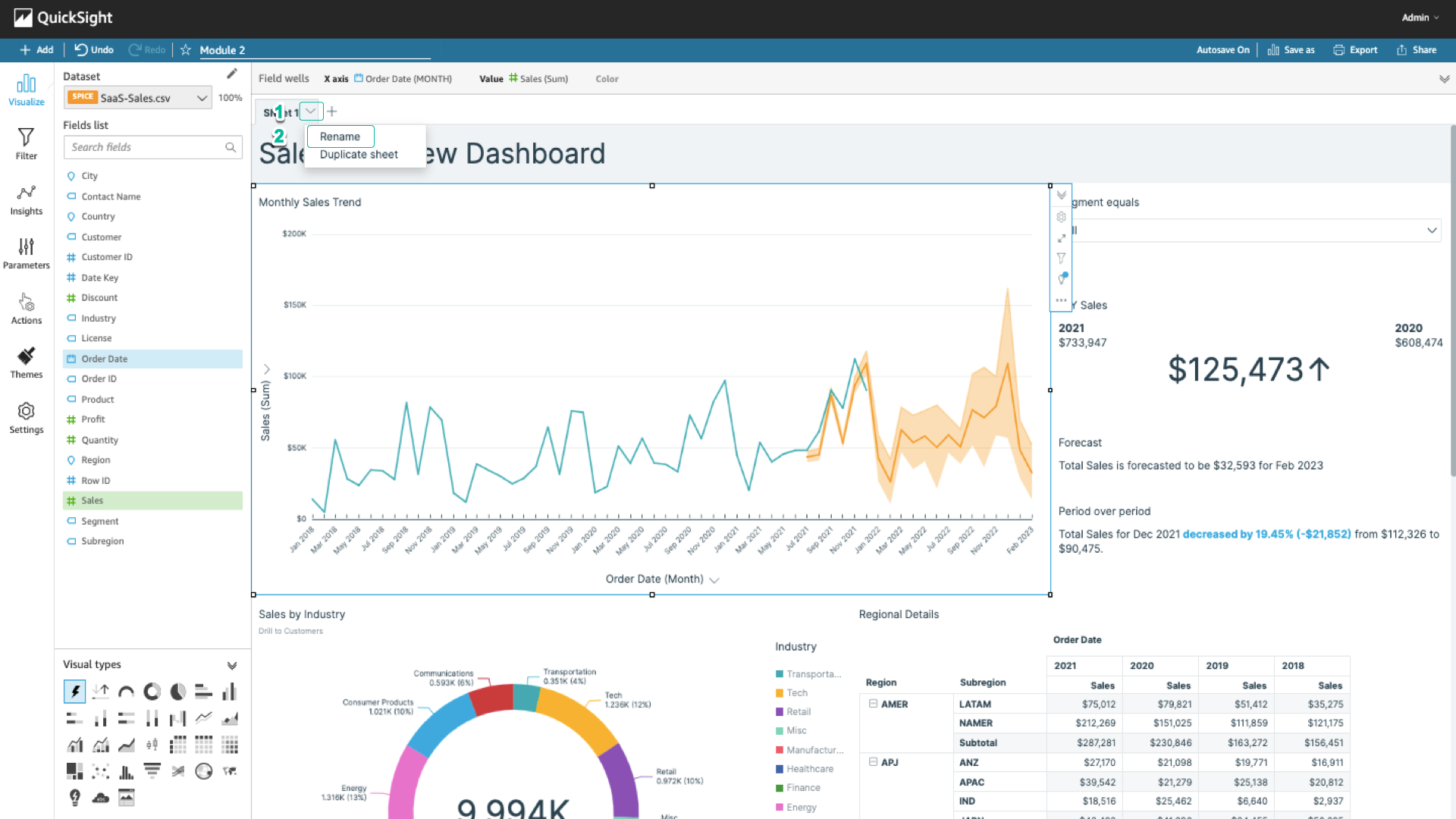Choose Duplicate sheet menu option
Image resolution: width=1456 pixels, height=819 pixels.
[359, 155]
